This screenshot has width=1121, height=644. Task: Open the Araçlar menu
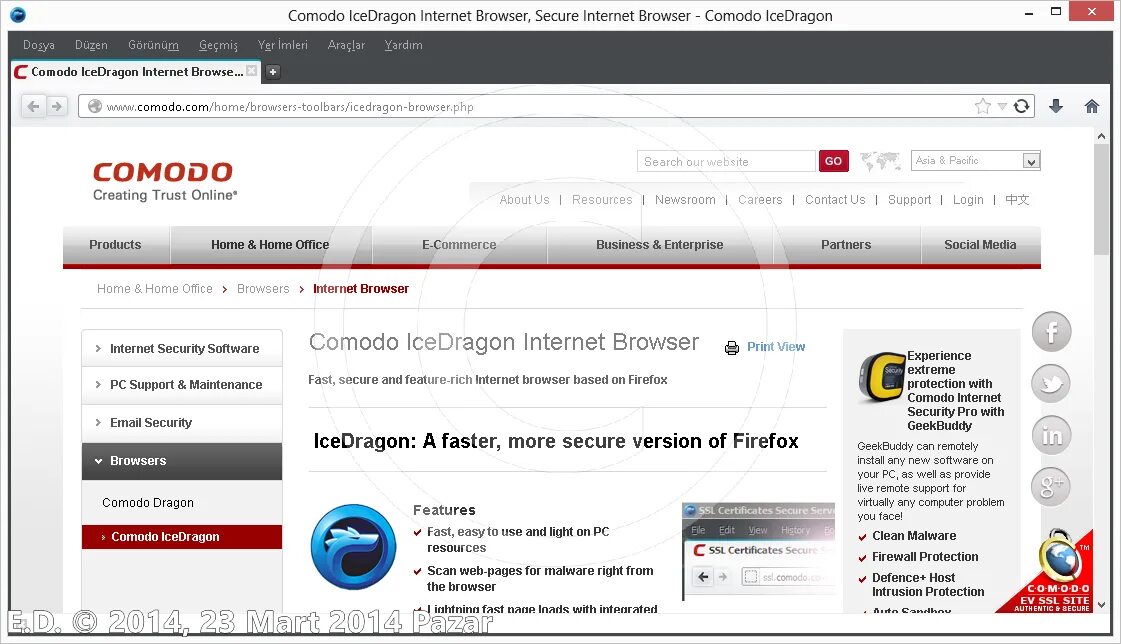tap(346, 45)
